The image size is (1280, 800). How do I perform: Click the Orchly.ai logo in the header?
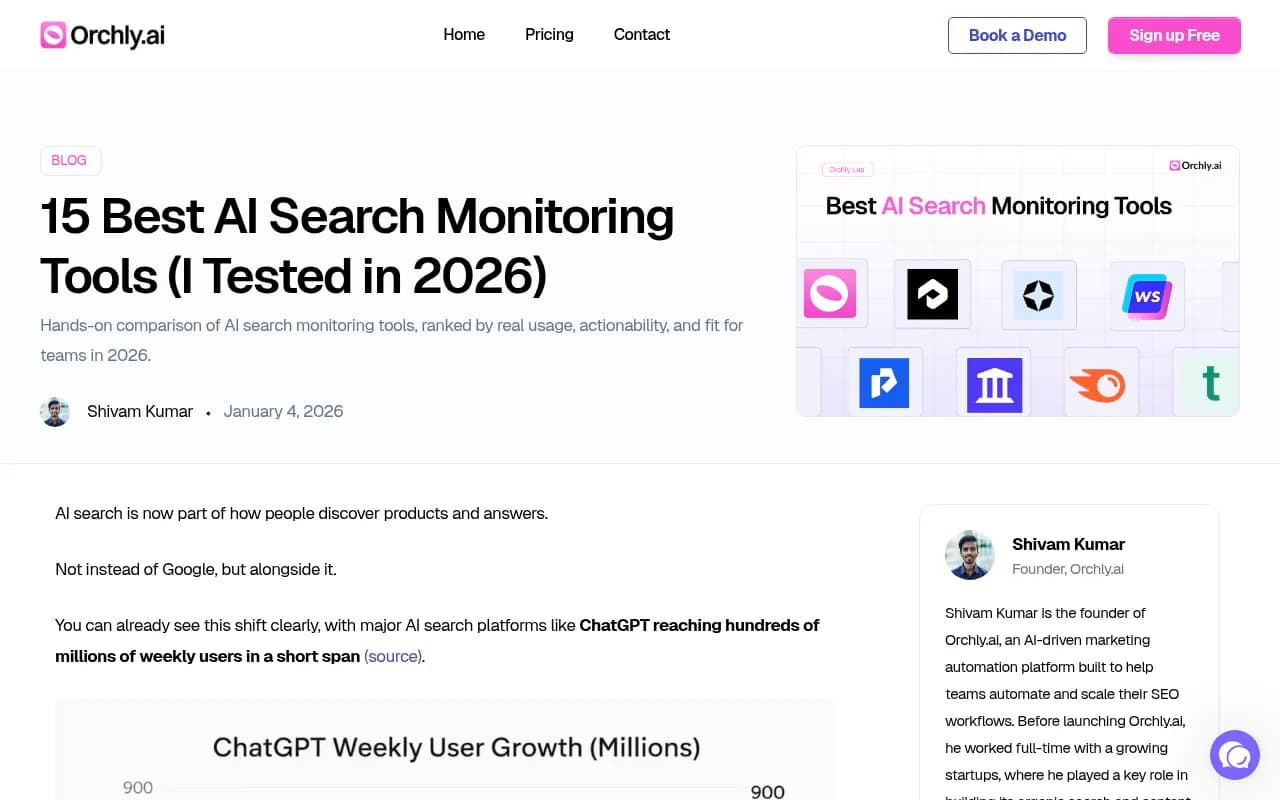[101, 34]
